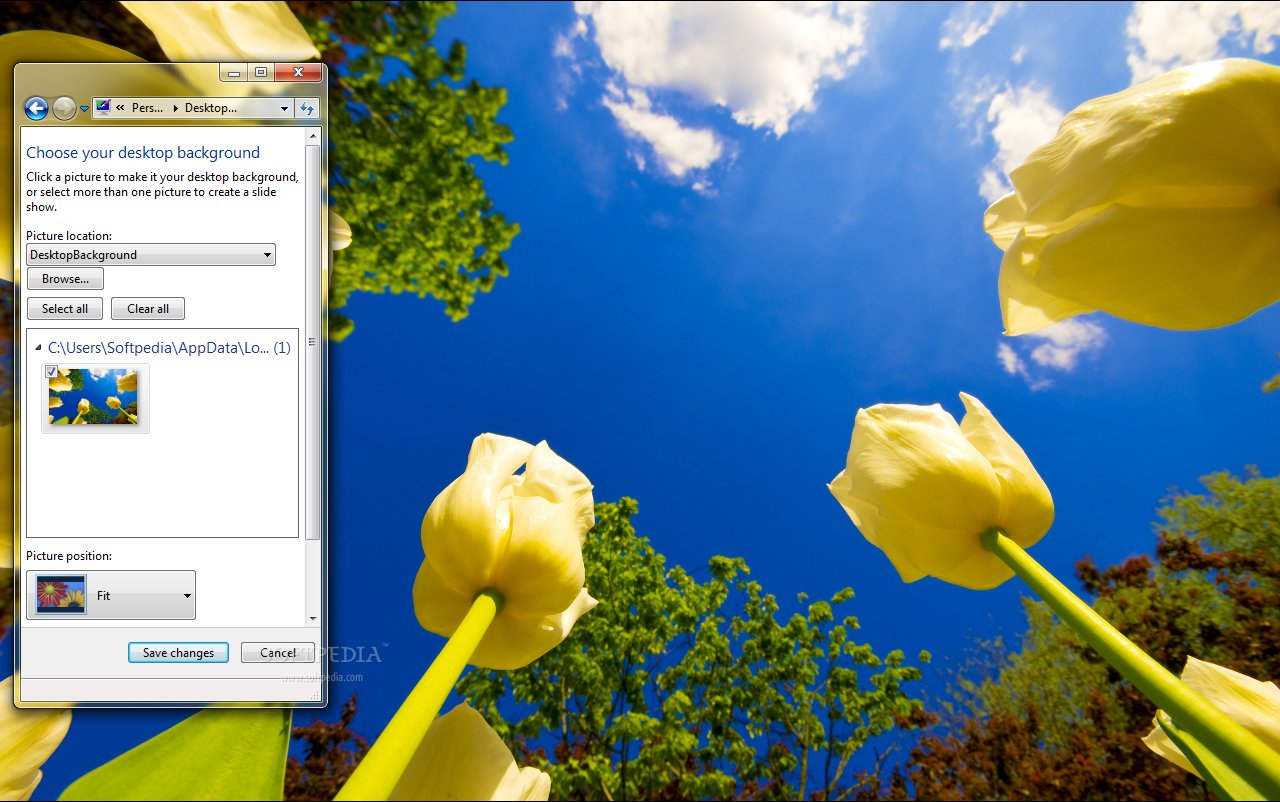Select the yellow tulips wallpaper thumbnail
Viewport: 1280px width, 802px height.
point(95,397)
